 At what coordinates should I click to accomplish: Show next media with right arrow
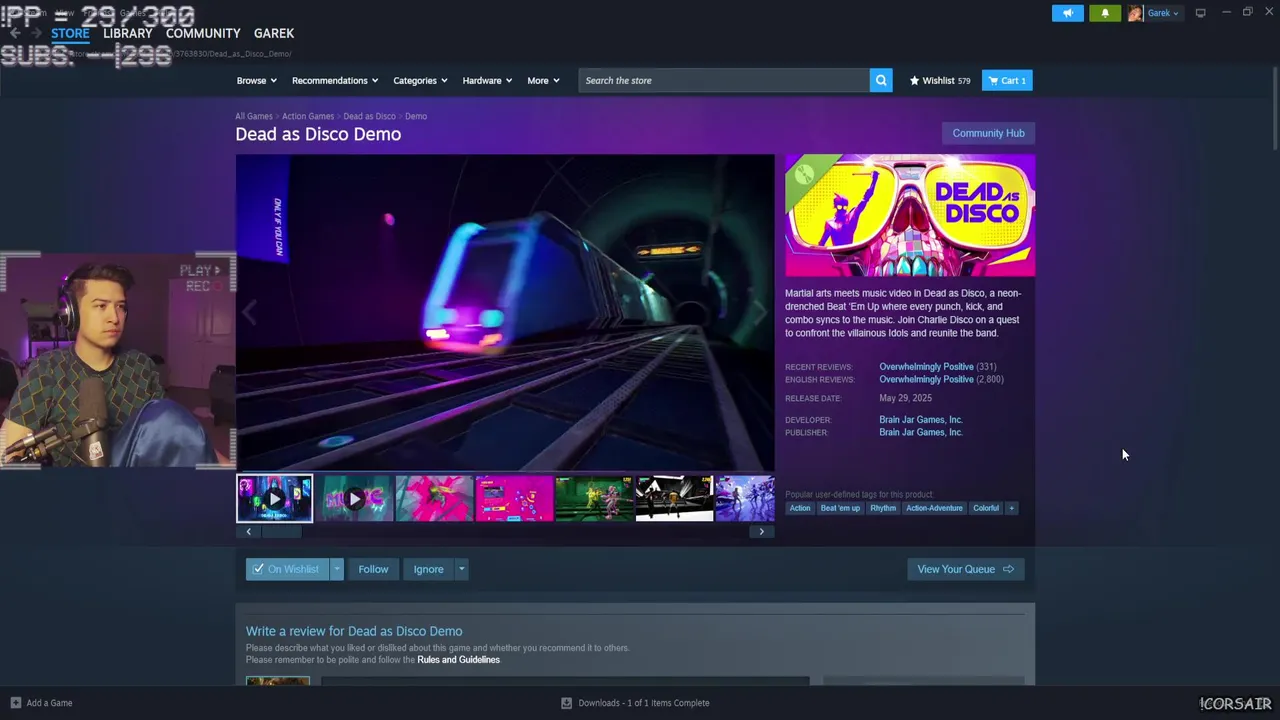coord(761,532)
